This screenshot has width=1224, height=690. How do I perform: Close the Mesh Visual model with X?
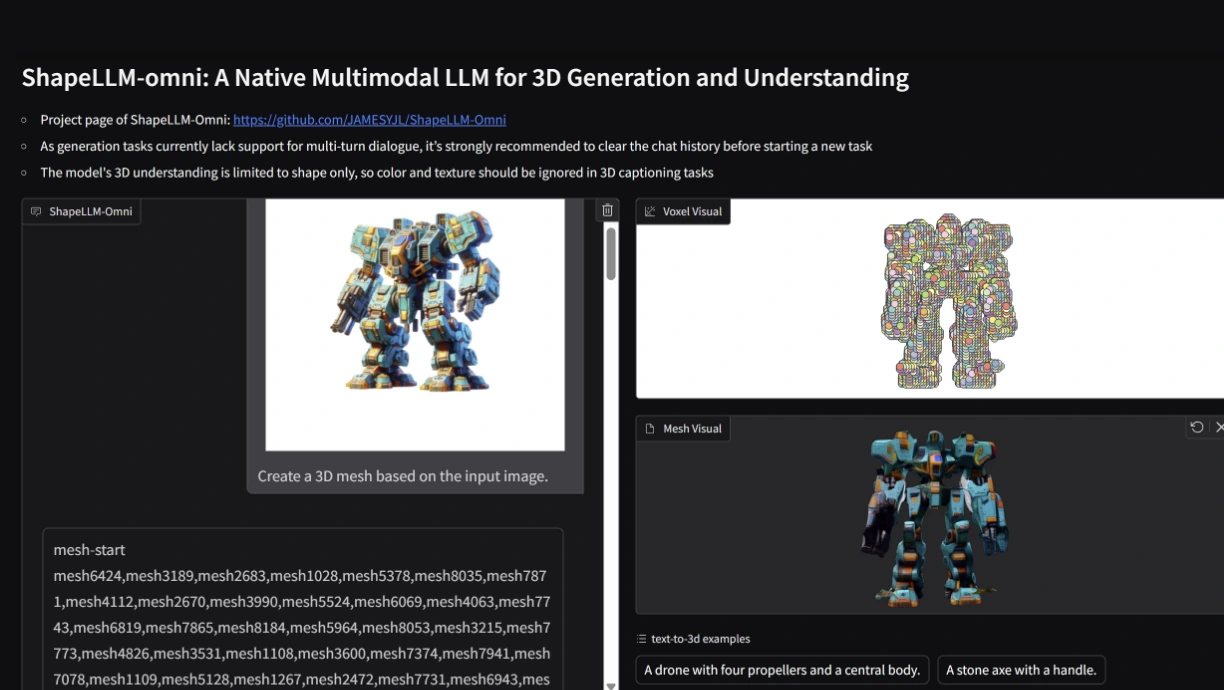1218,427
